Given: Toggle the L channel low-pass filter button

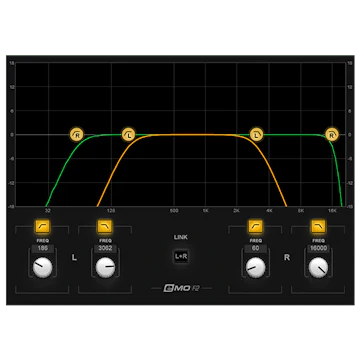Looking at the screenshot, I should (x=105, y=226).
